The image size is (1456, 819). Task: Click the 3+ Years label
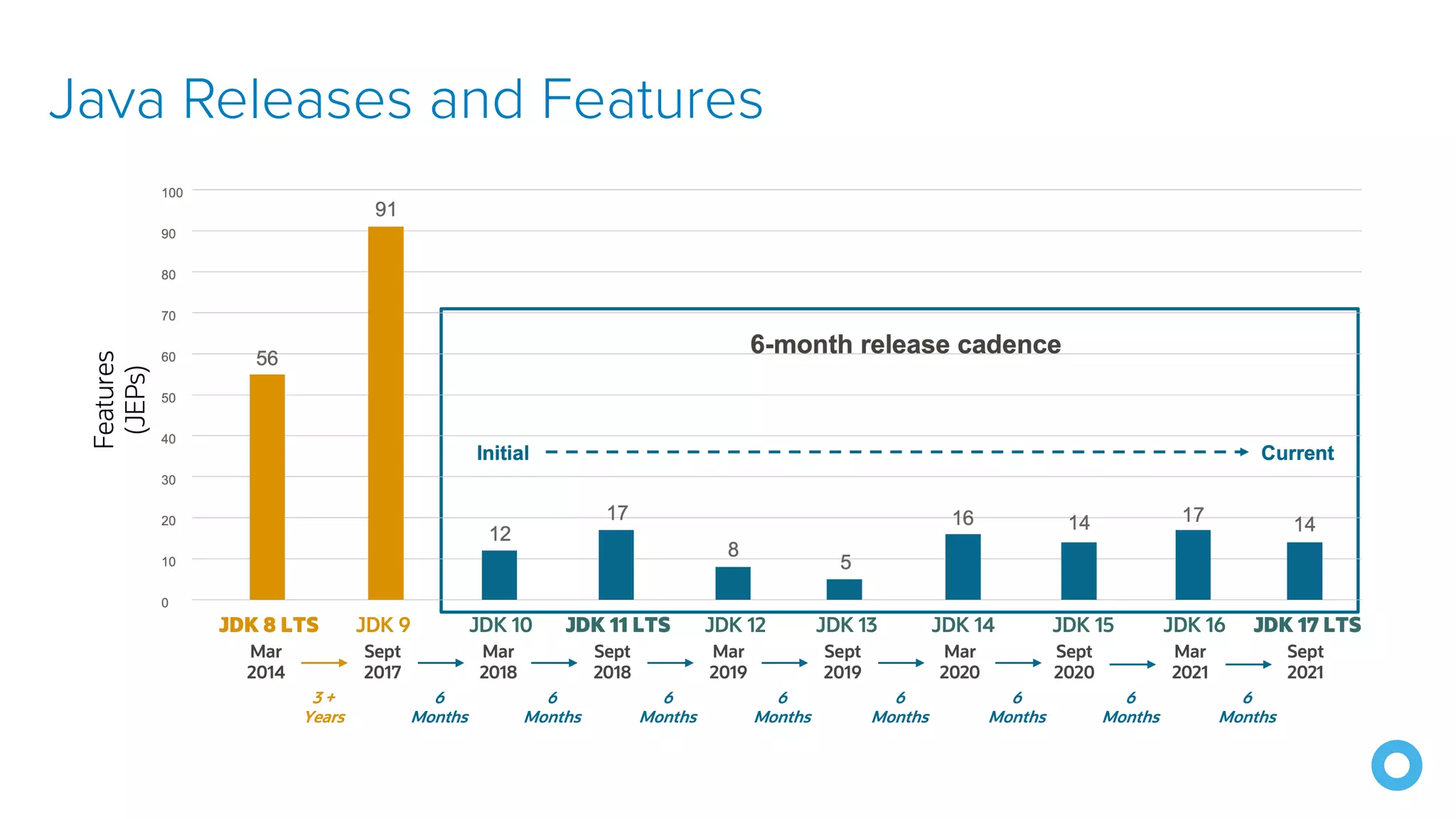[x=324, y=707]
